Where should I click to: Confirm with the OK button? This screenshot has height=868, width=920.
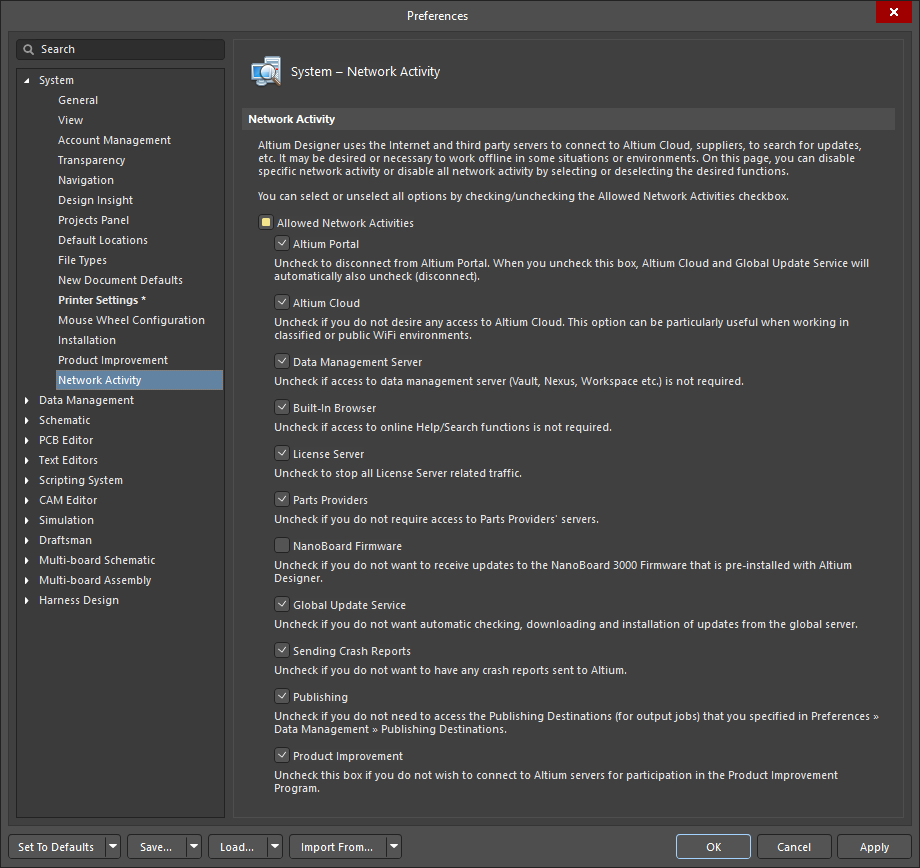point(713,847)
